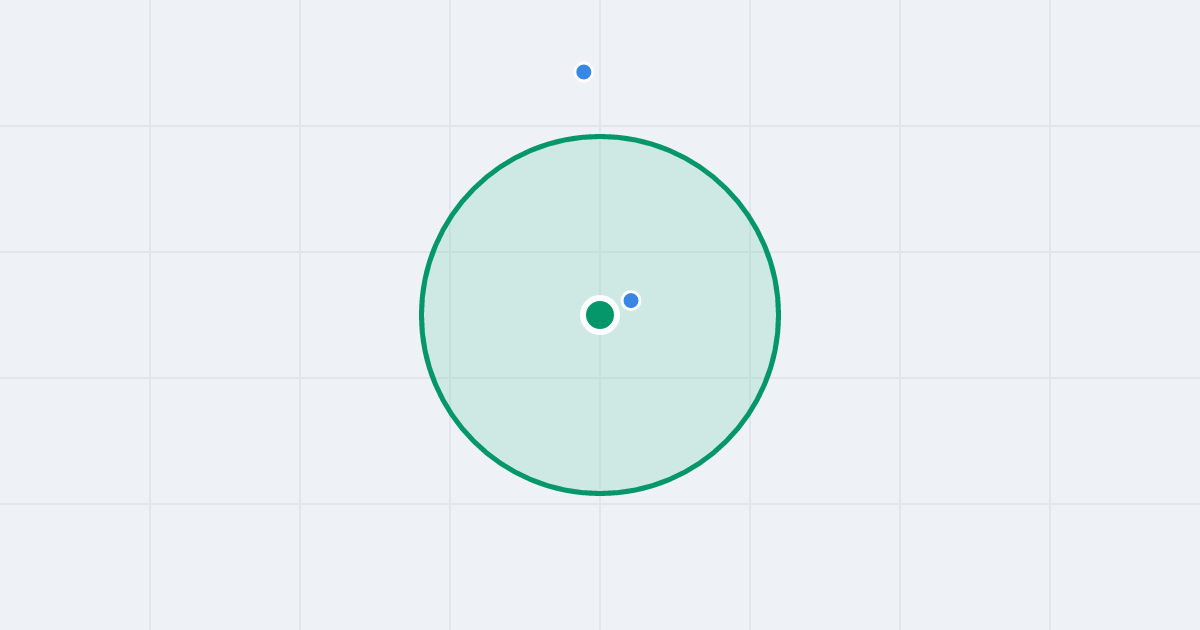The width and height of the screenshot is (1200, 630).
Task: Click the shaded circle area right of blue dot
Action: click(x=700, y=300)
